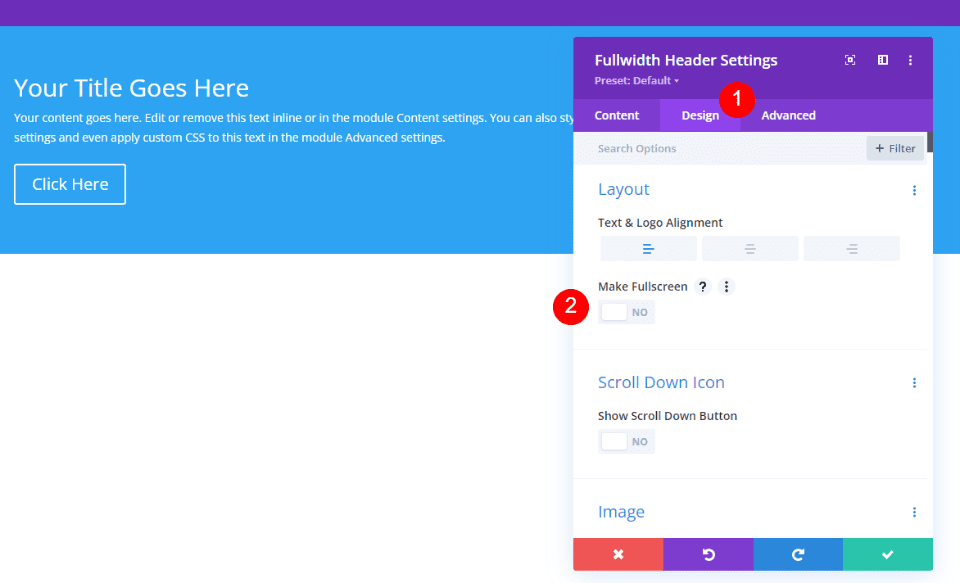960x583 pixels.
Task: Enable the Show Scroll Down Button toggle
Action: pos(626,440)
